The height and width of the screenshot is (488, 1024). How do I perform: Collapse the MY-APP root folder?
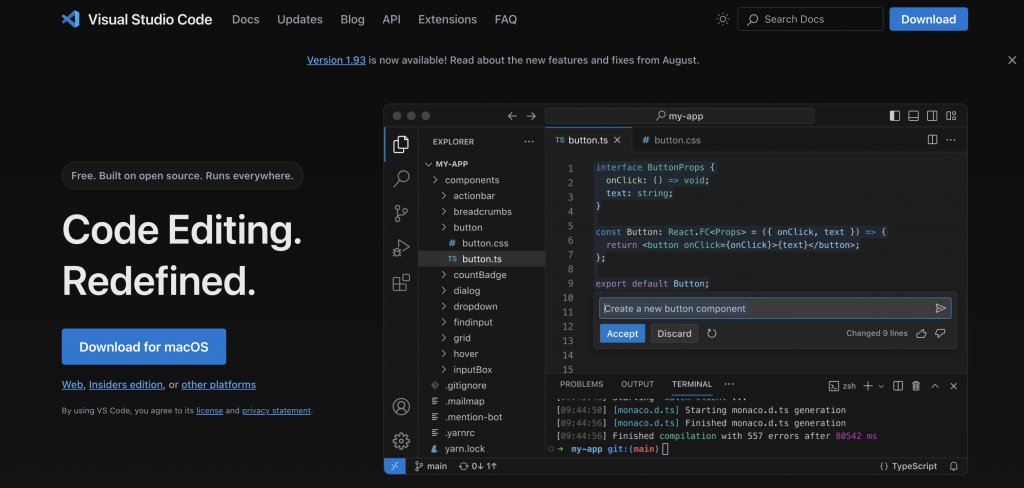pyautogui.click(x=429, y=164)
